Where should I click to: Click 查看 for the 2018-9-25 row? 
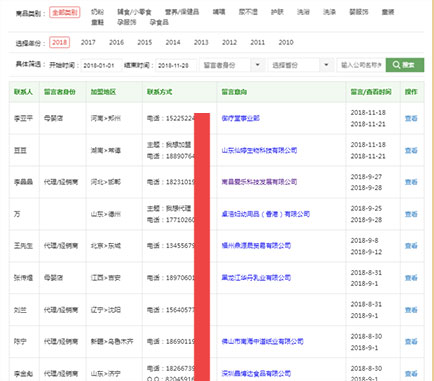tap(411, 214)
